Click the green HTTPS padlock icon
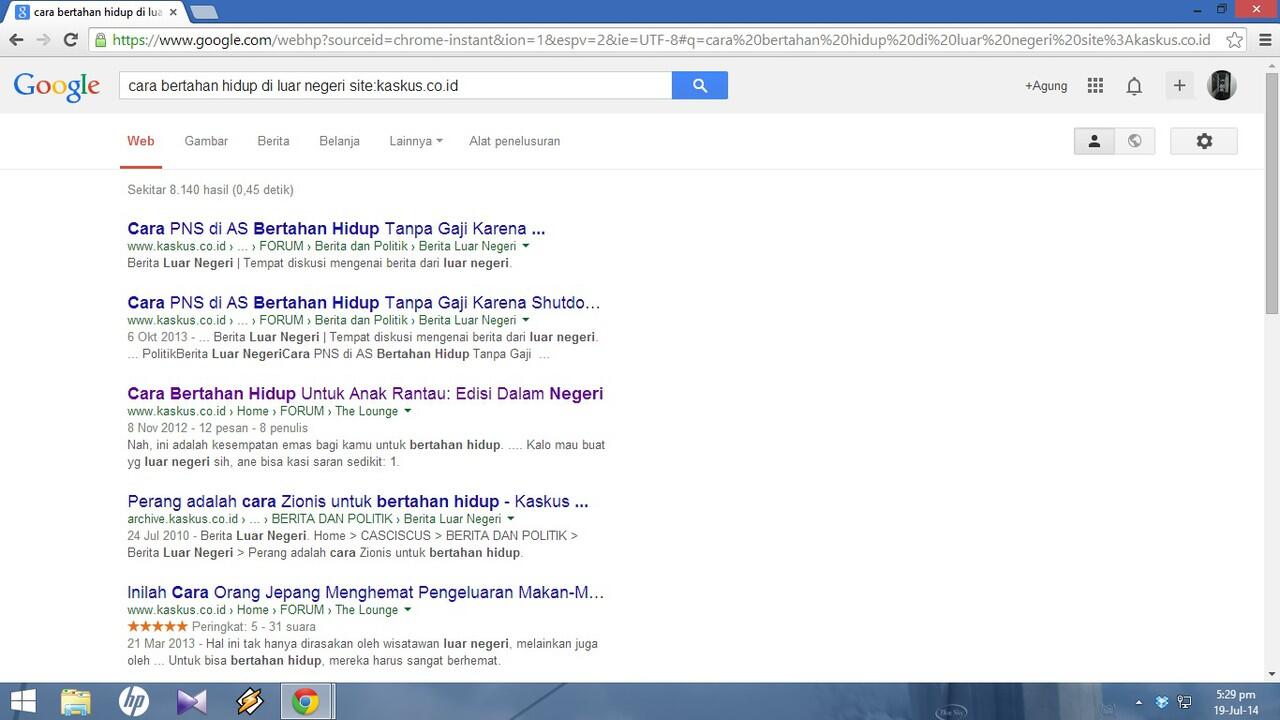Screen dimensions: 1280x720 pyautogui.click(x=101, y=40)
